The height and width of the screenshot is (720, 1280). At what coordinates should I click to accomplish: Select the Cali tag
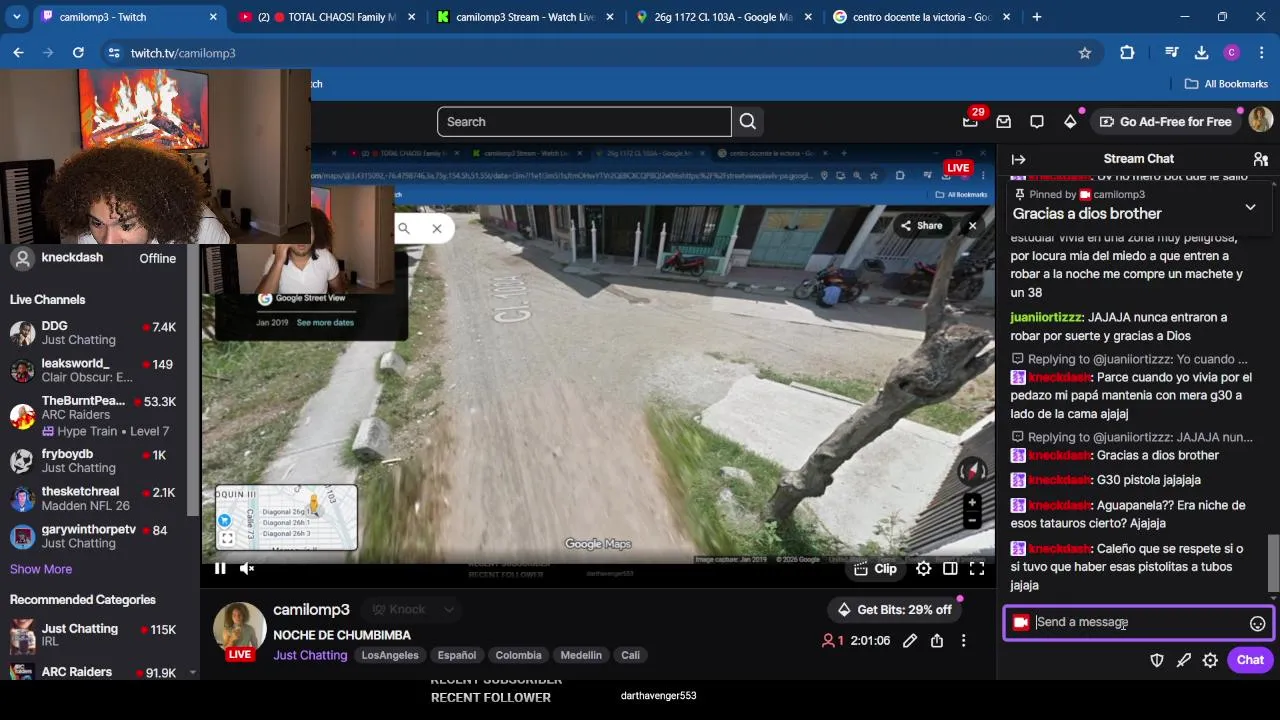630,655
